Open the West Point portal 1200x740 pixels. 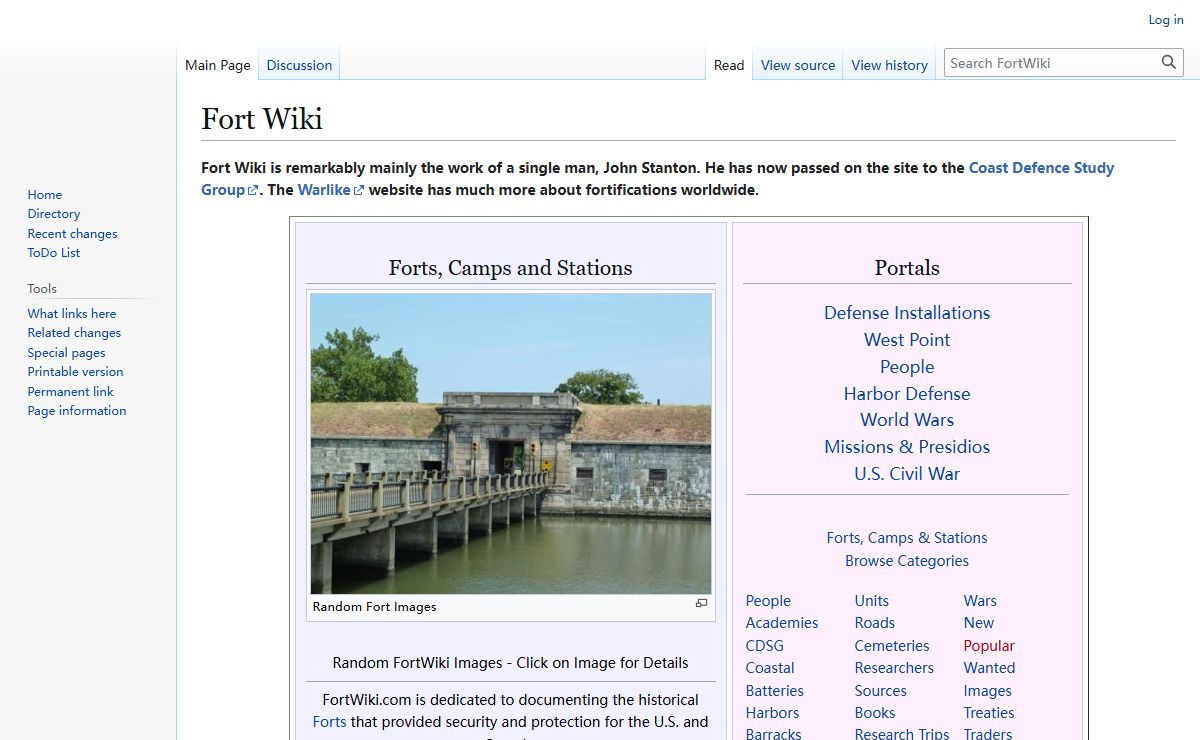tap(906, 340)
